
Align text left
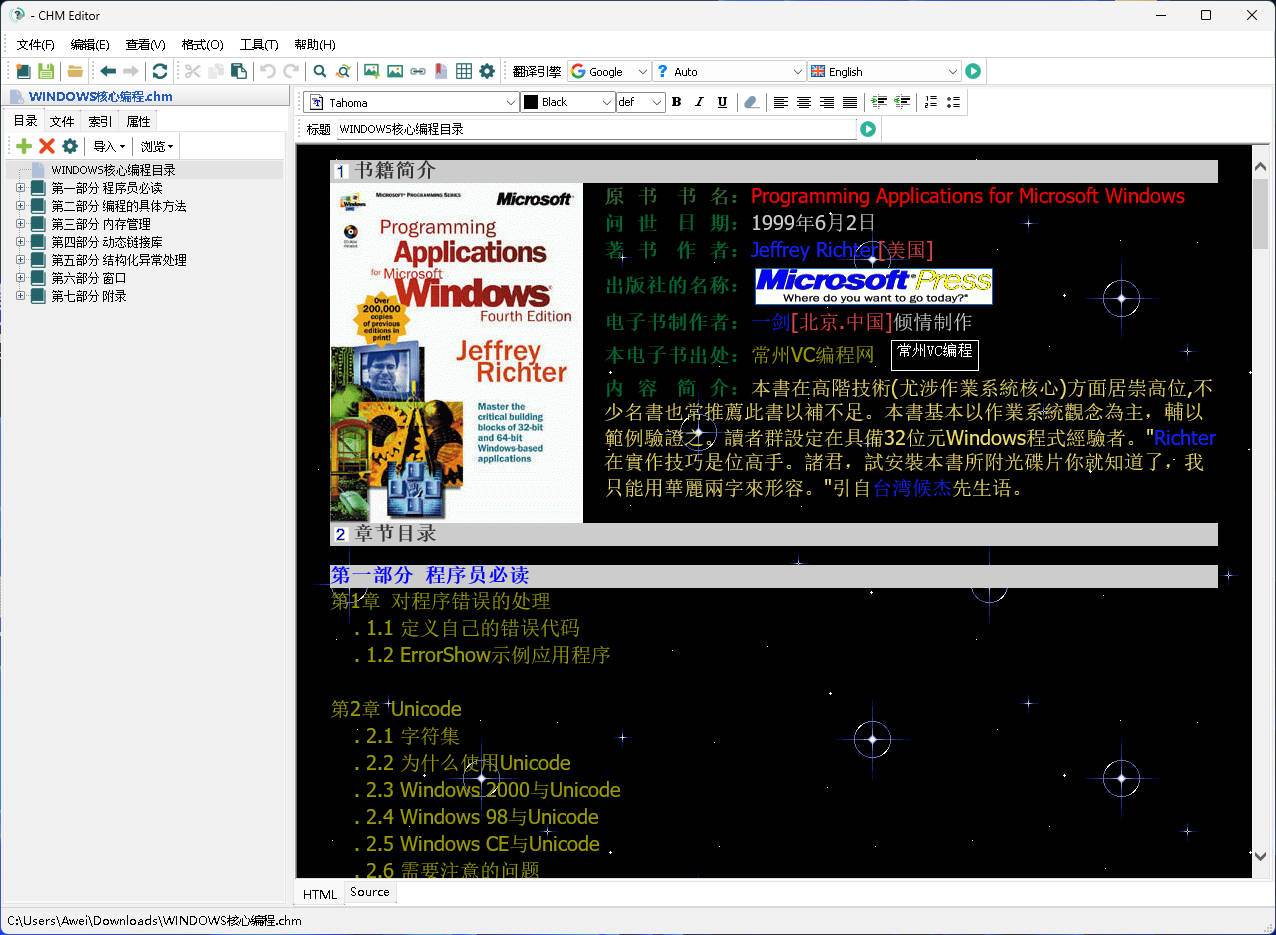781,102
